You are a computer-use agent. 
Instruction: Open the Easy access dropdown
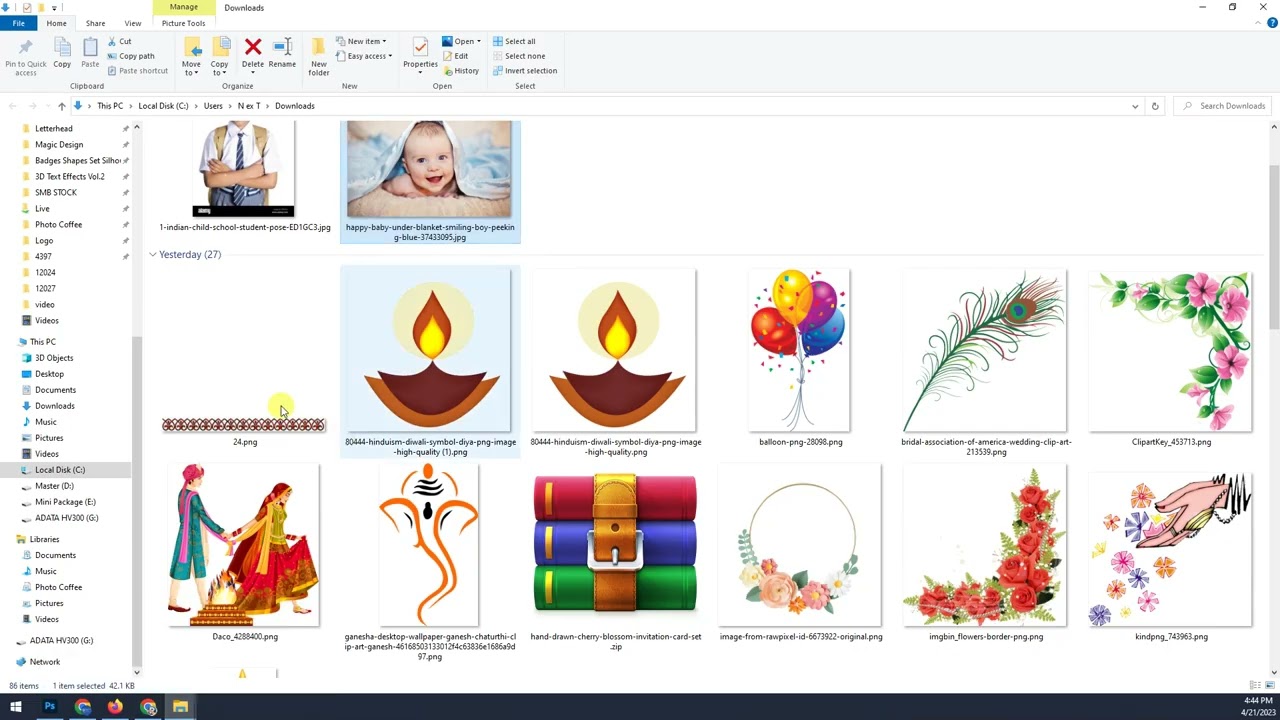tap(364, 56)
